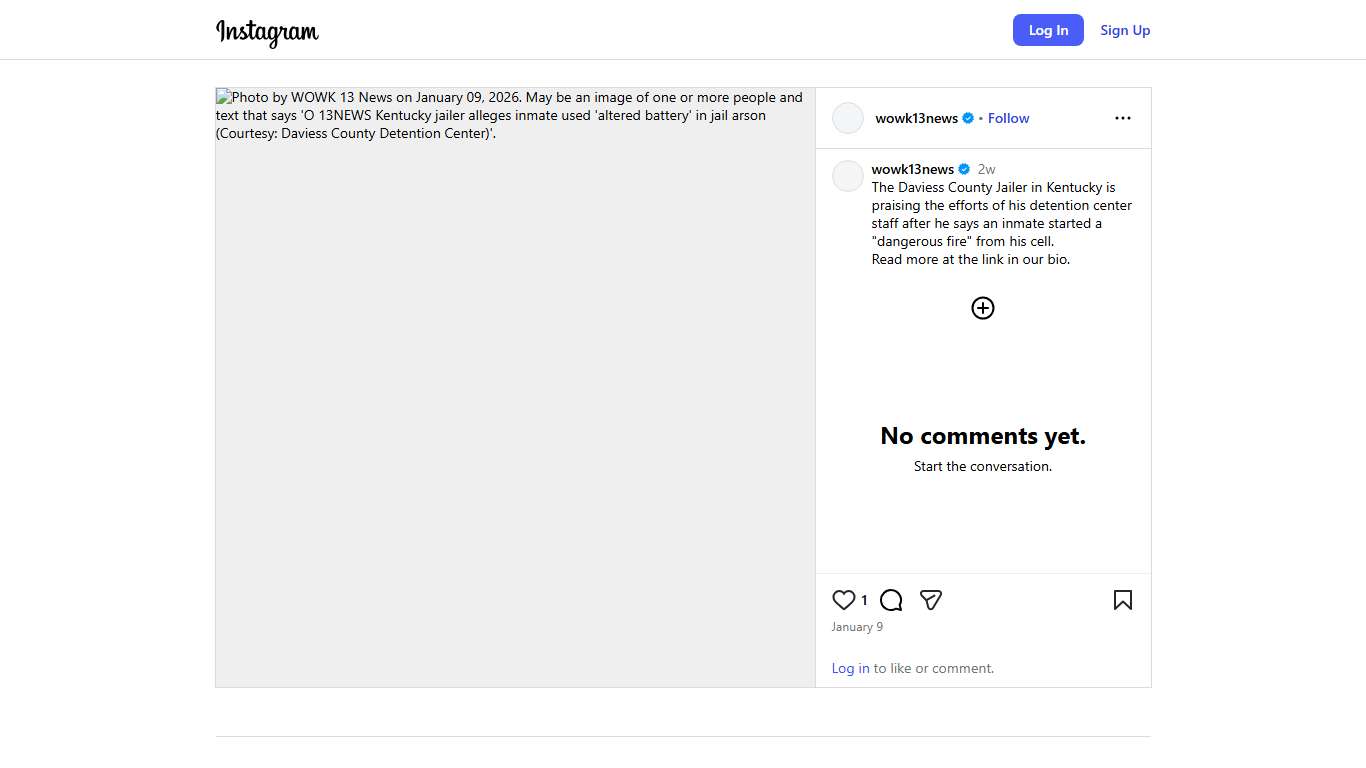Go to Sign Up in the top bar
This screenshot has width=1366, height=768.
tap(1125, 30)
